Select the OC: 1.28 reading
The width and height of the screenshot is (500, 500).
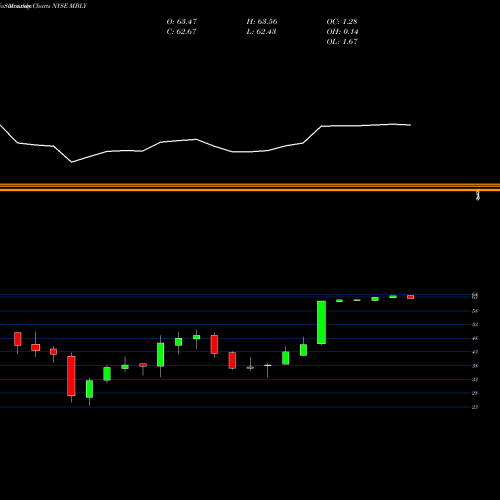coord(342,21)
